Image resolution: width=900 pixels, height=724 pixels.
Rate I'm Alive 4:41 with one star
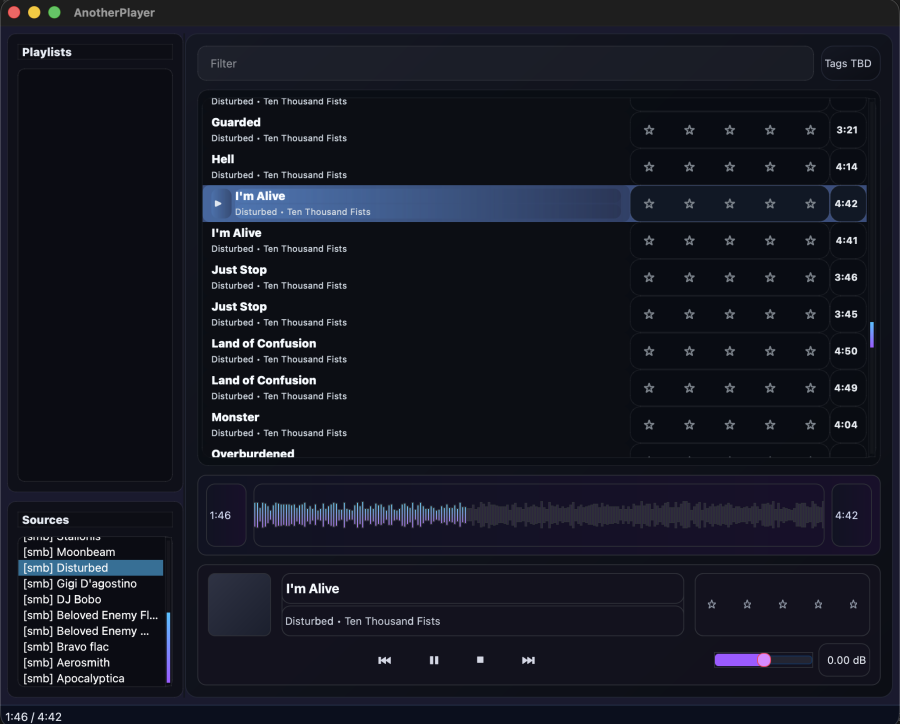(x=649, y=241)
